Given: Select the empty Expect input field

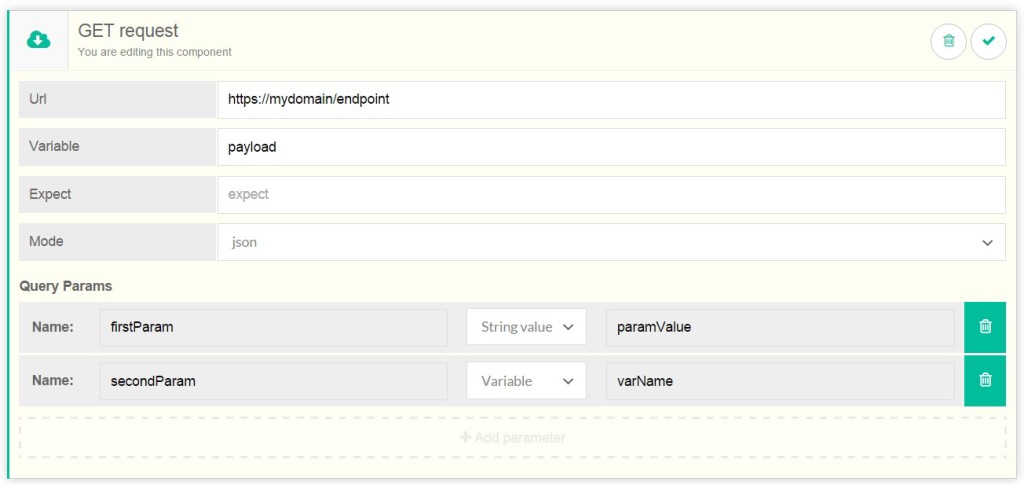Looking at the screenshot, I should 611,194.
